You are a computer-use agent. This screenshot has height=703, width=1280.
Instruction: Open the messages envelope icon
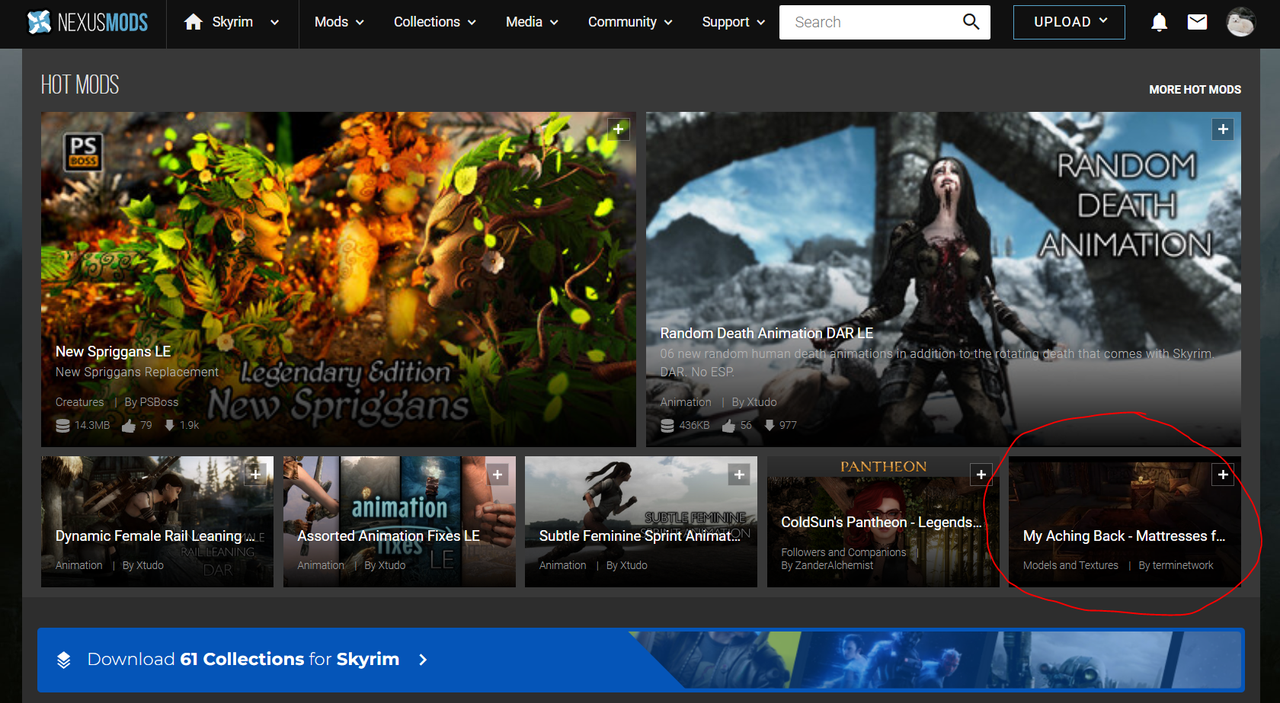coord(1197,21)
